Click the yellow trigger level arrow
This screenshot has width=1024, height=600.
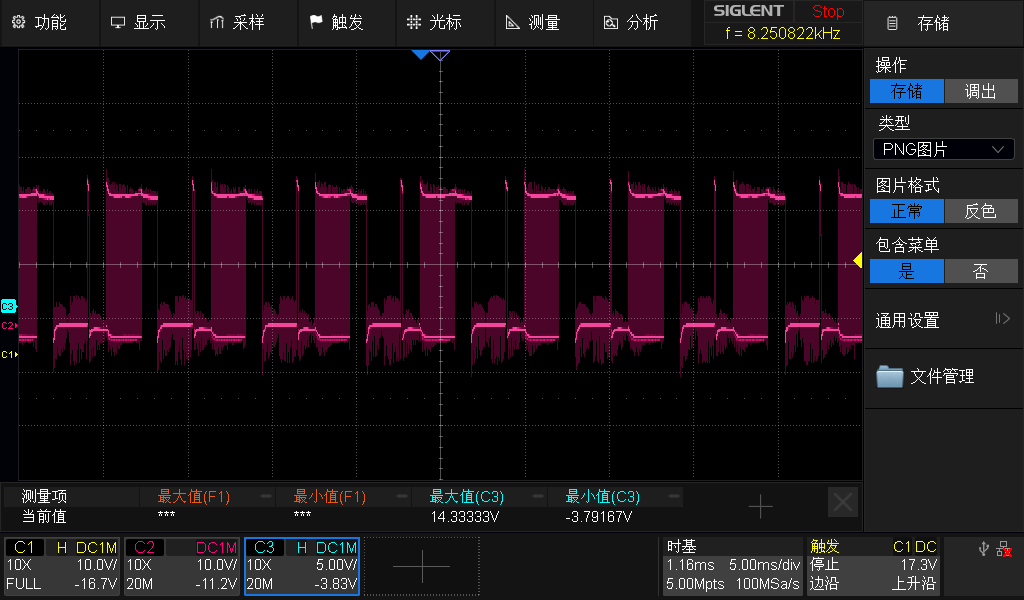(857, 261)
